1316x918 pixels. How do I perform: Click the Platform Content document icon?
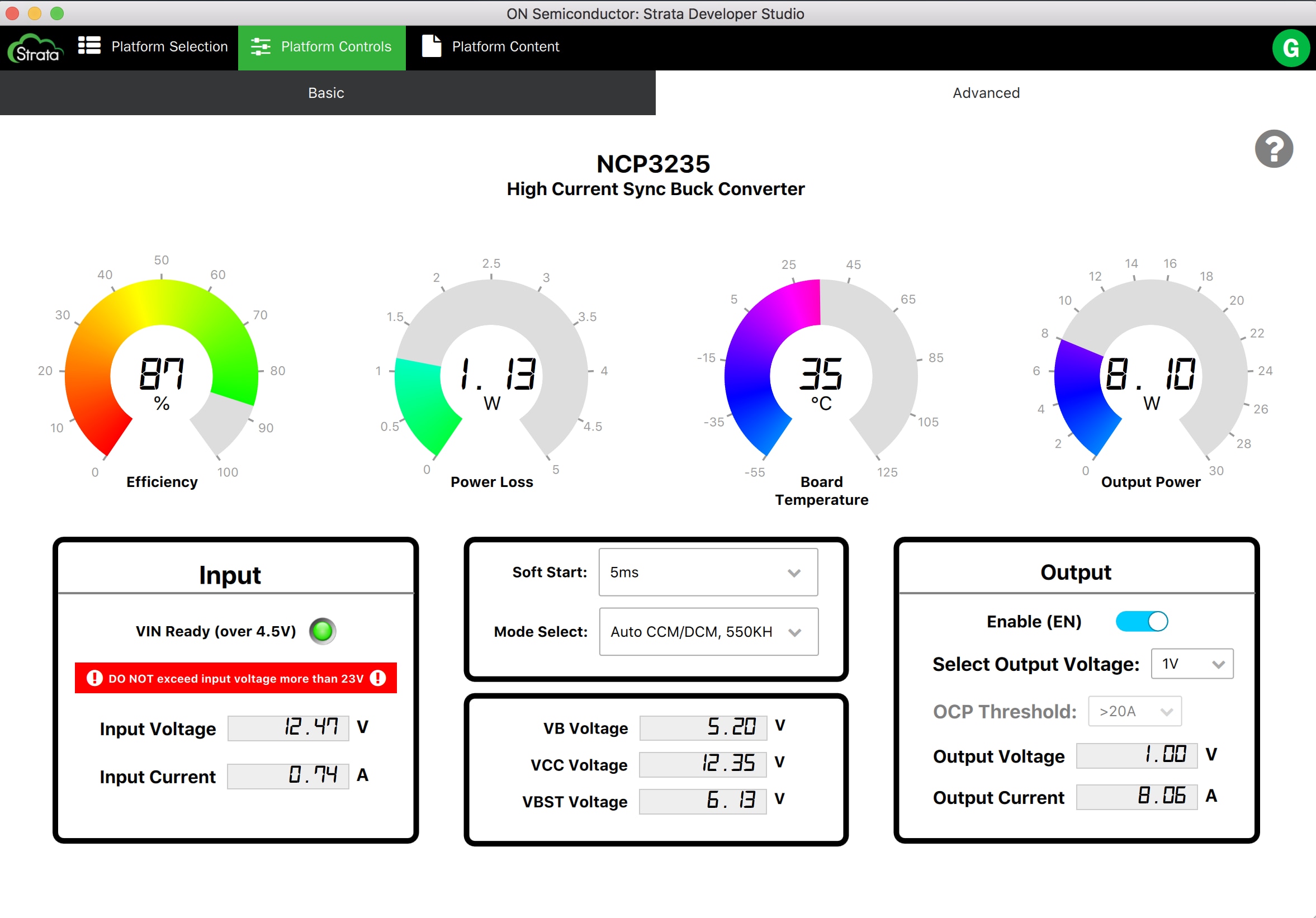pyautogui.click(x=432, y=46)
